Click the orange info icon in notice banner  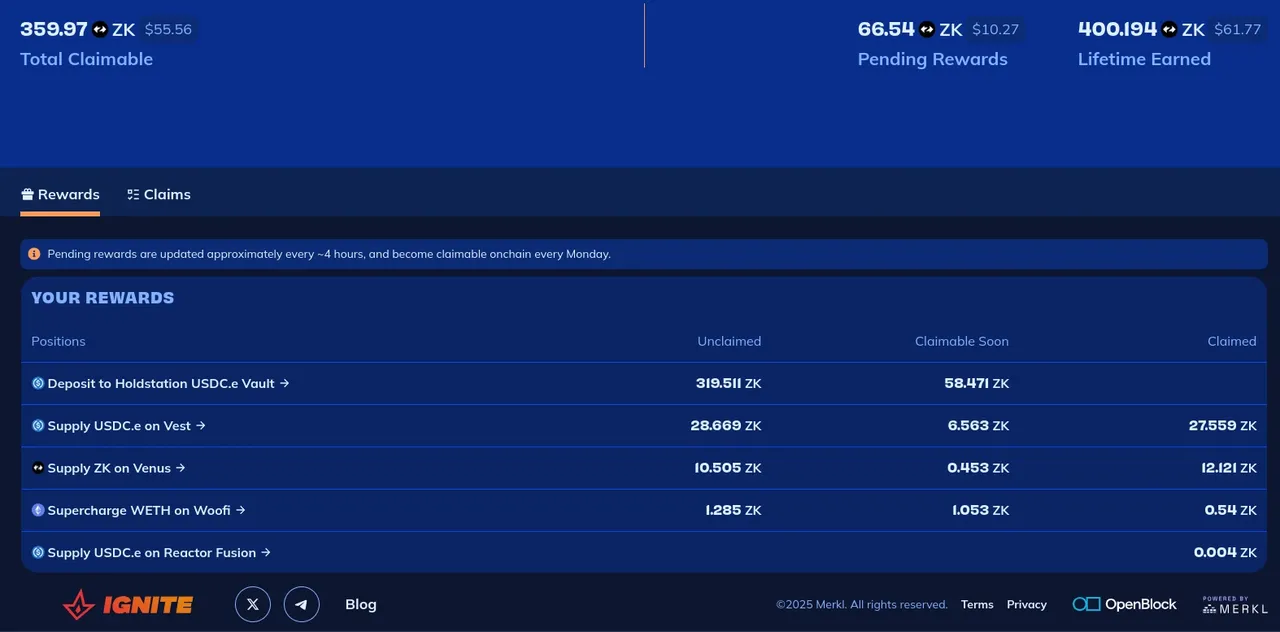(34, 254)
